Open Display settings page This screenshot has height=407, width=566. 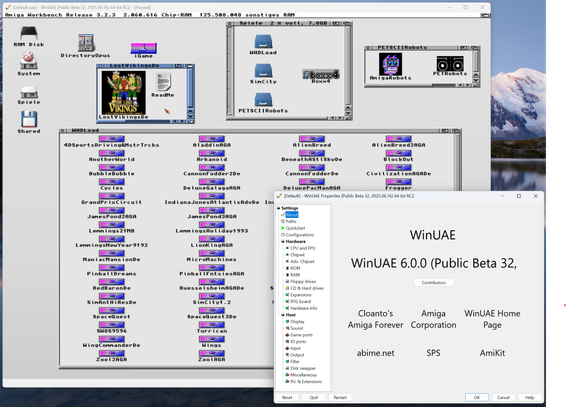click(297, 321)
